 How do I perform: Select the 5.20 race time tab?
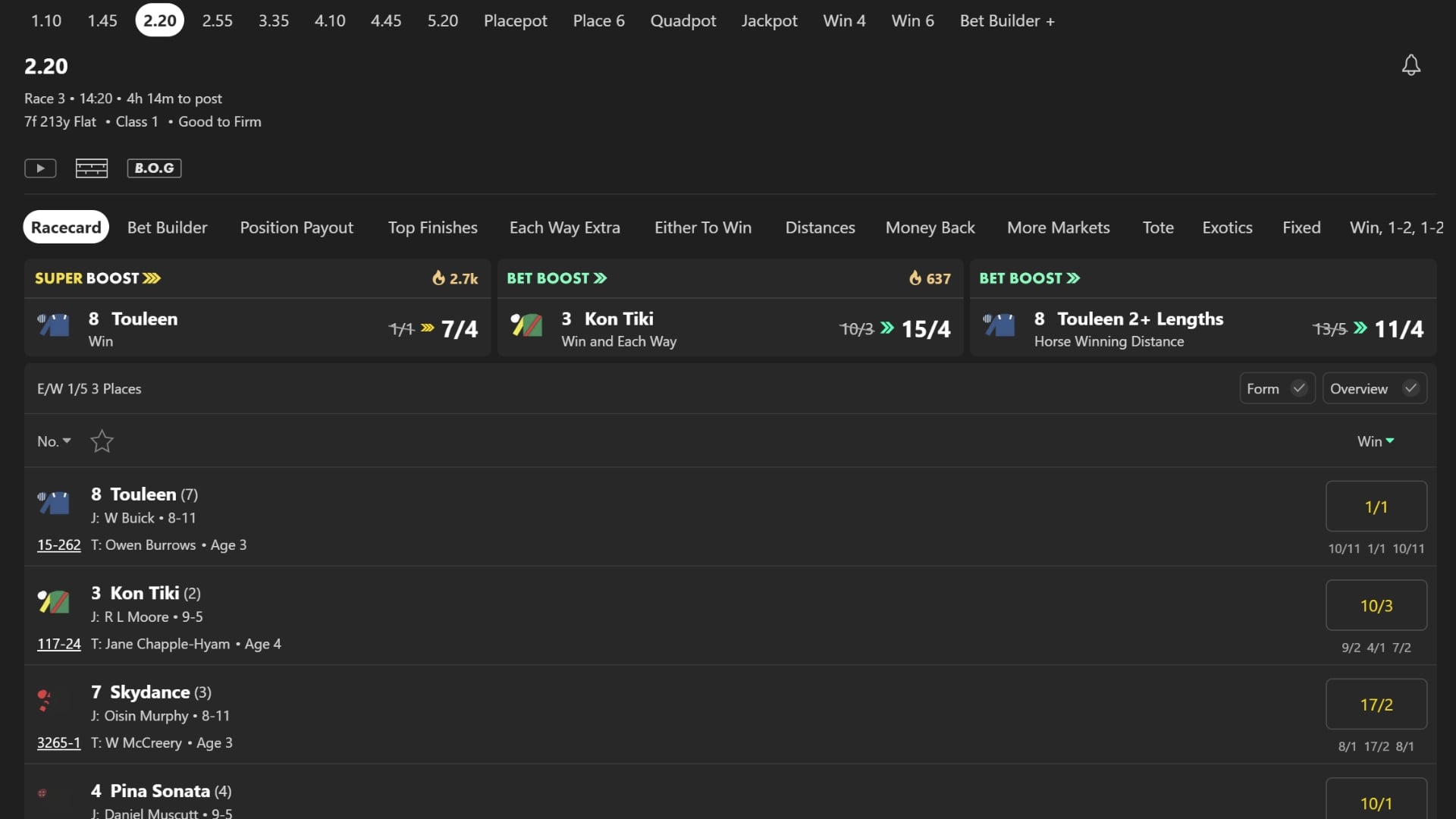click(x=443, y=20)
